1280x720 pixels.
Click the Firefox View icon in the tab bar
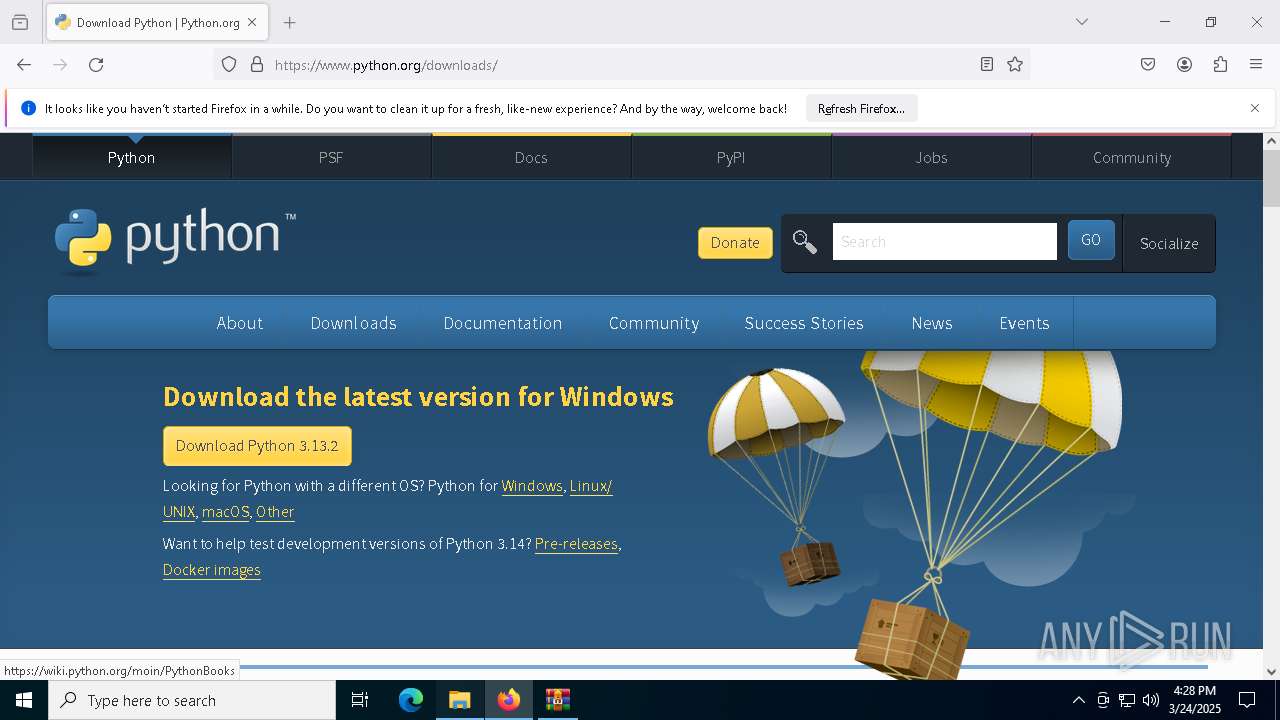(20, 22)
